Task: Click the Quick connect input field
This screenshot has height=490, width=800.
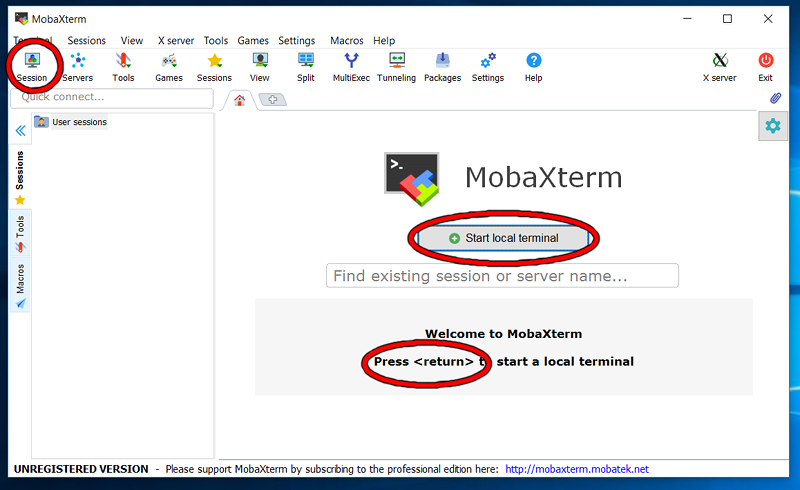Action: tap(112, 97)
